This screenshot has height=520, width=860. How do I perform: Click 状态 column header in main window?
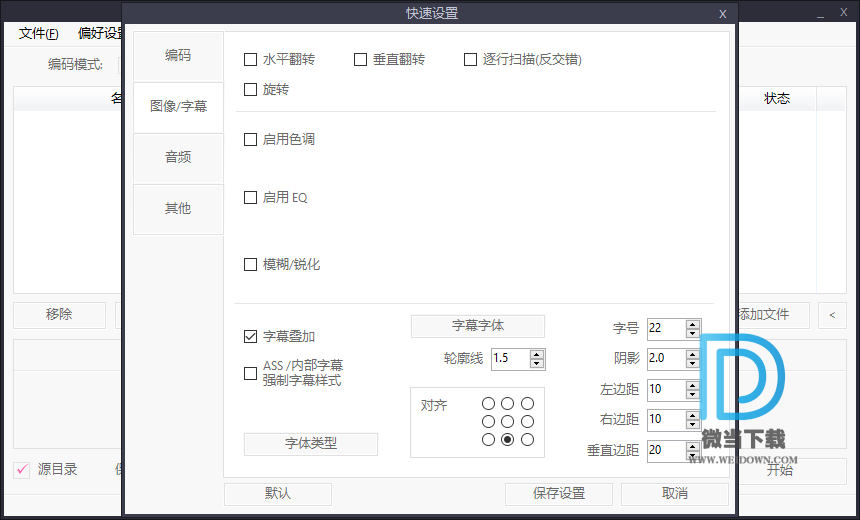(777, 99)
